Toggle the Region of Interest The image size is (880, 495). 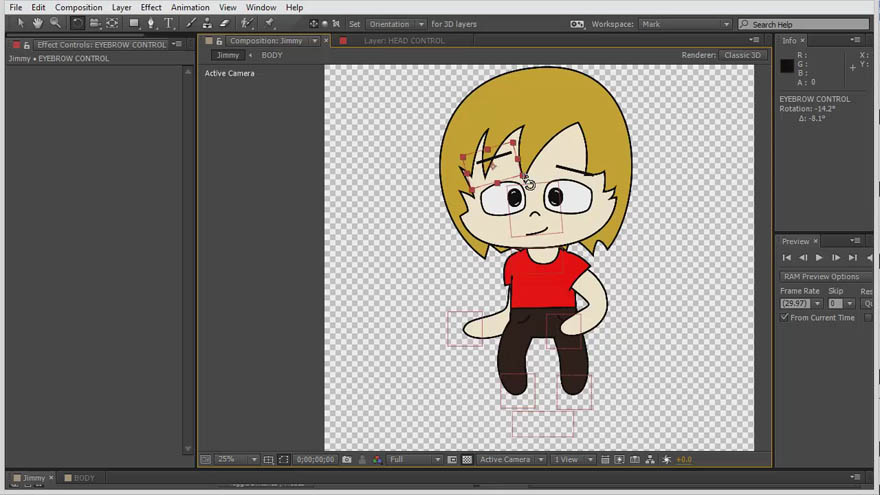452,460
